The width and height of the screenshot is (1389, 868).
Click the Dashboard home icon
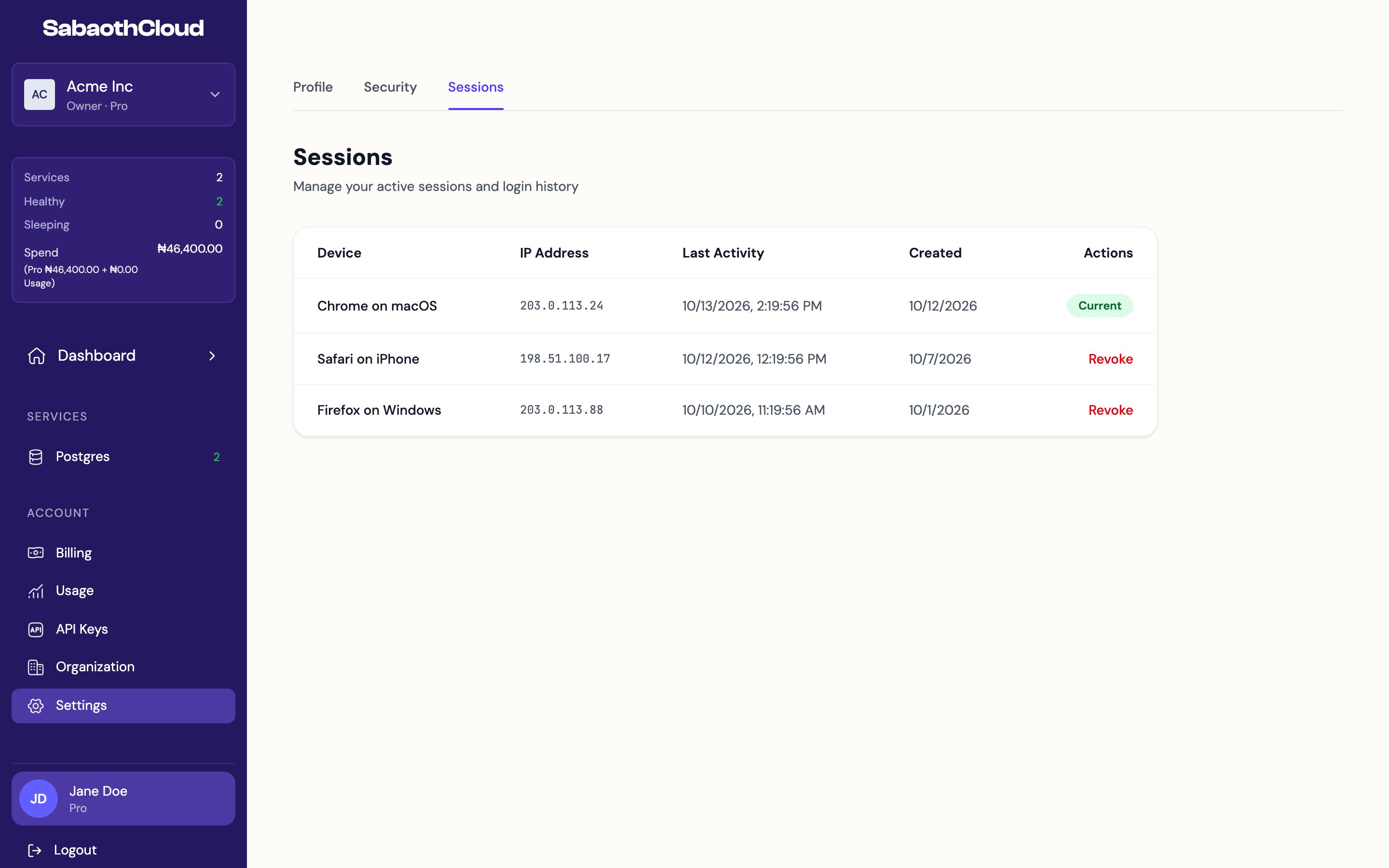36,356
